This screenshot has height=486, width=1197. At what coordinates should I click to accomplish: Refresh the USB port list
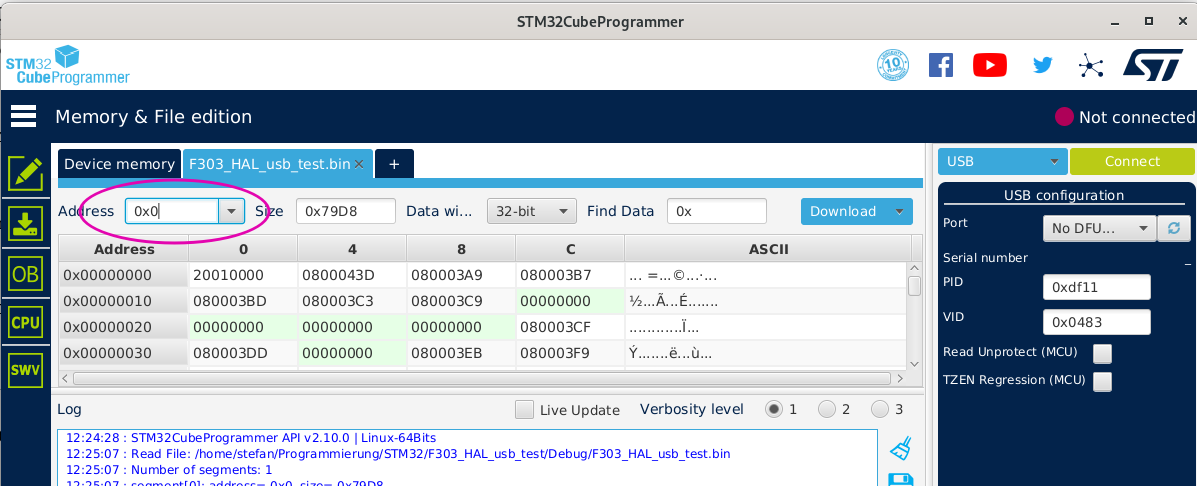point(1173,227)
